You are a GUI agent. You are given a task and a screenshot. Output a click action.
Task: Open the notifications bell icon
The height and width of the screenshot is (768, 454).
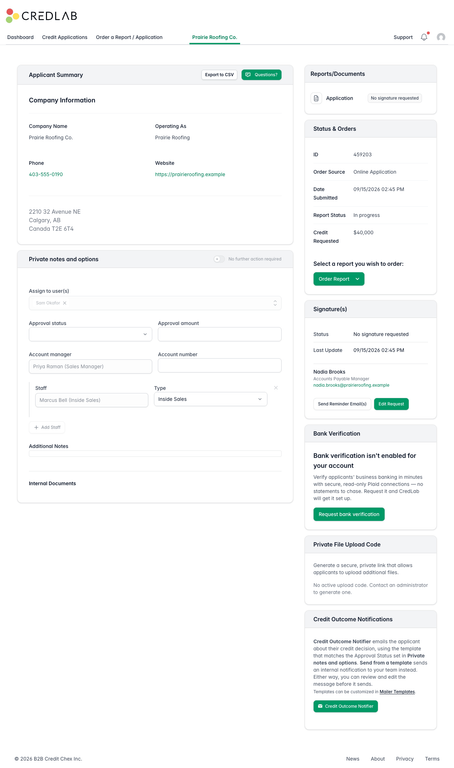coord(424,37)
